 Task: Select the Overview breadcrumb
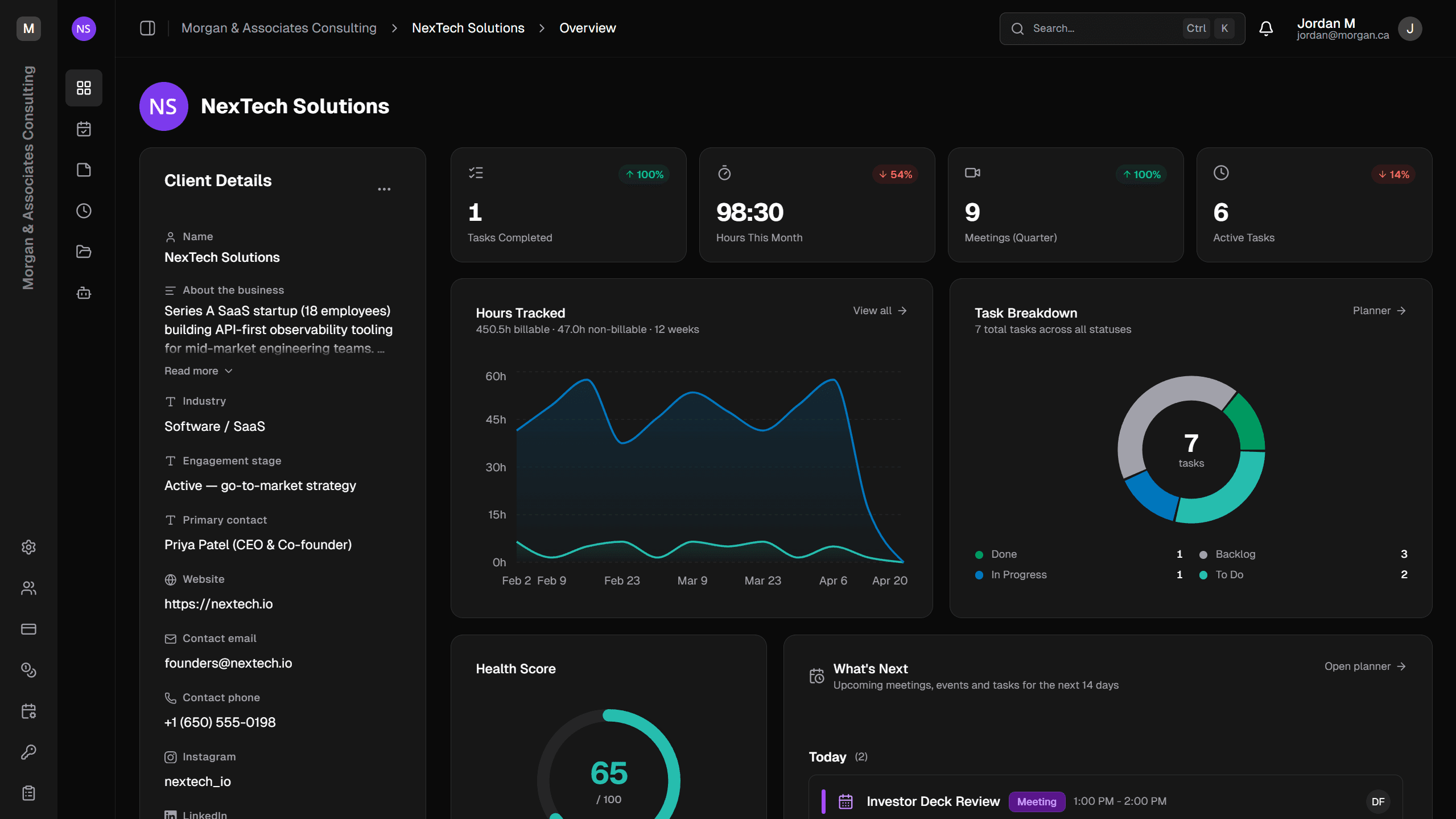(588, 28)
